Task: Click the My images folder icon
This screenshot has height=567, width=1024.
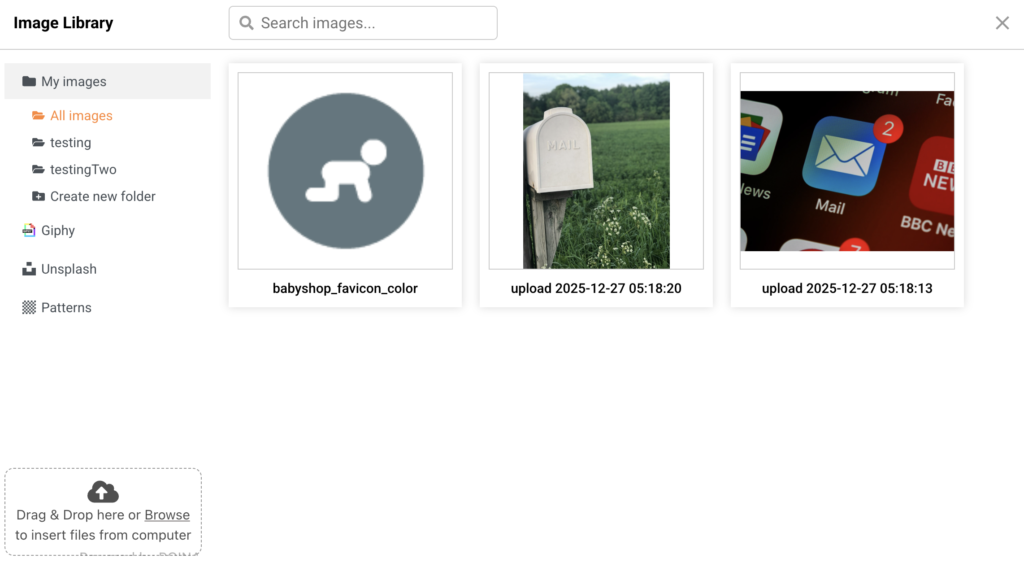Action: click(x=29, y=81)
